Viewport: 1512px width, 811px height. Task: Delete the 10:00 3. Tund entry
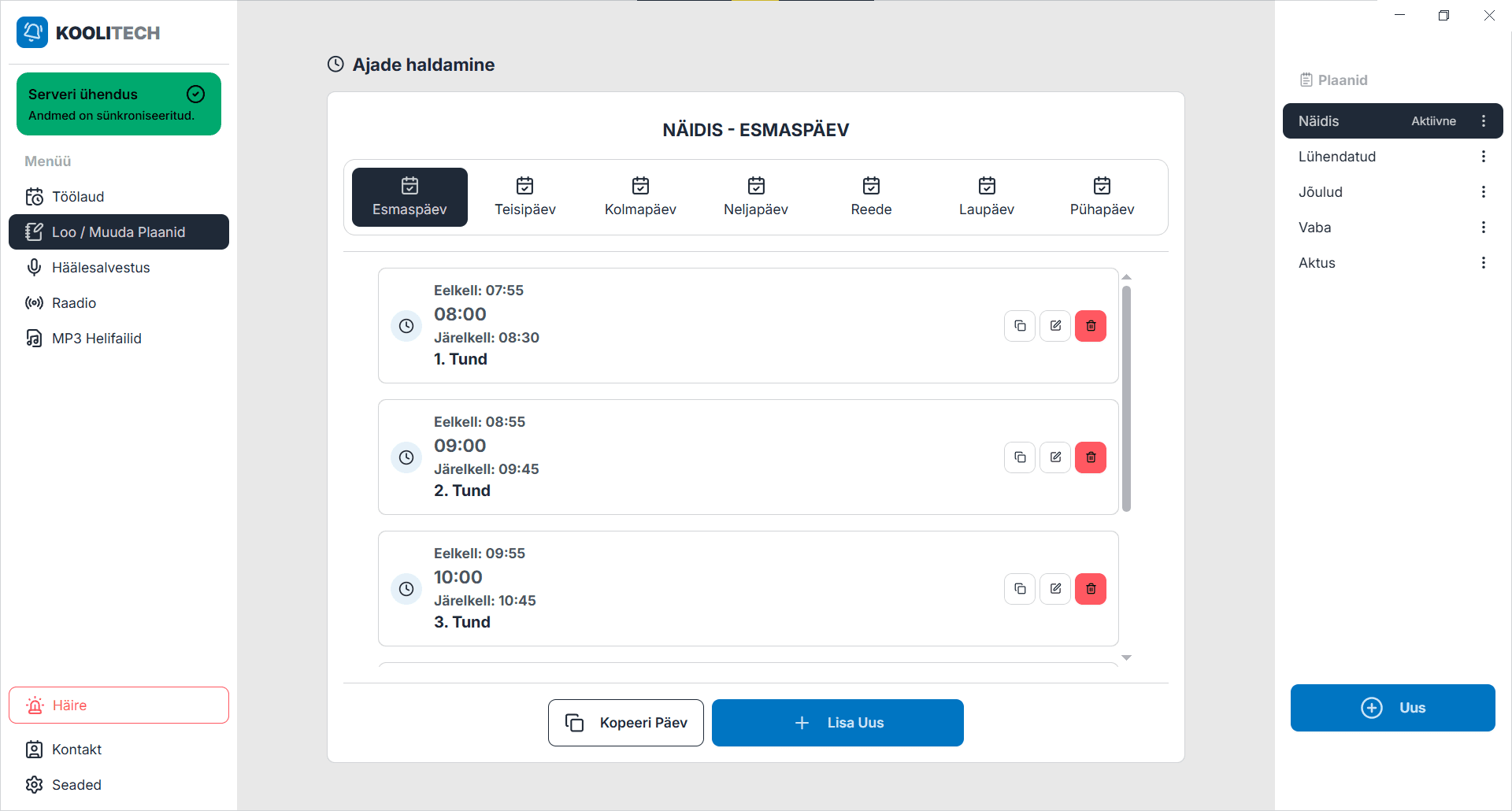tap(1091, 589)
